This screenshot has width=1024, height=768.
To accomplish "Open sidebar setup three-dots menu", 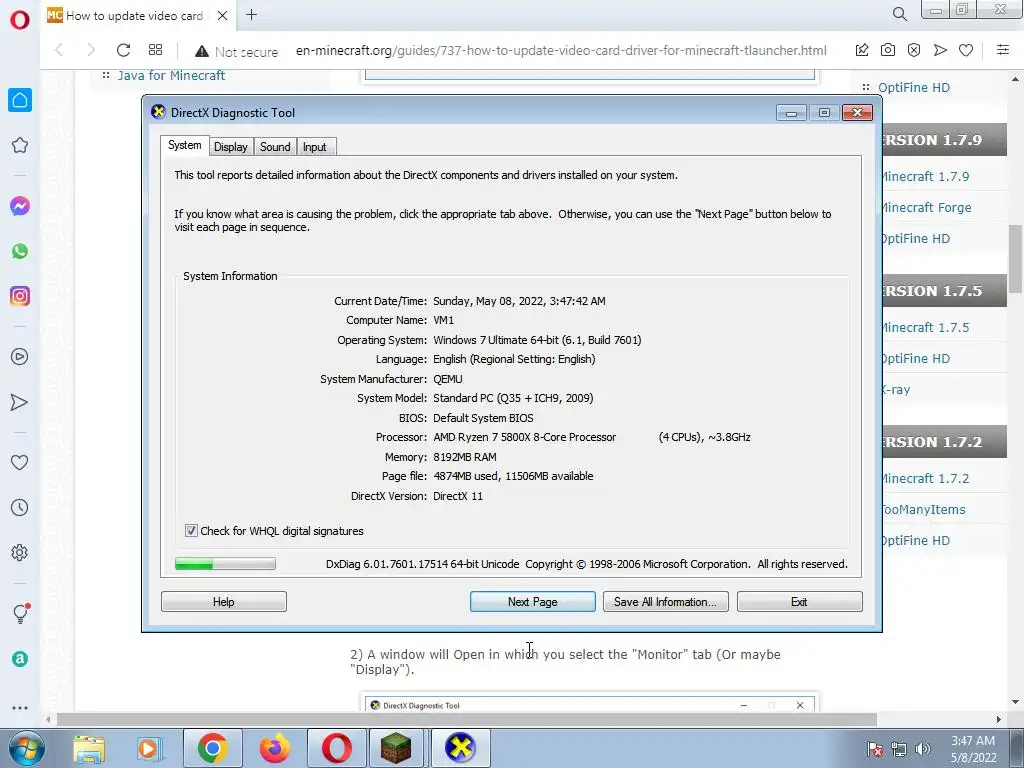I will point(20,708).
